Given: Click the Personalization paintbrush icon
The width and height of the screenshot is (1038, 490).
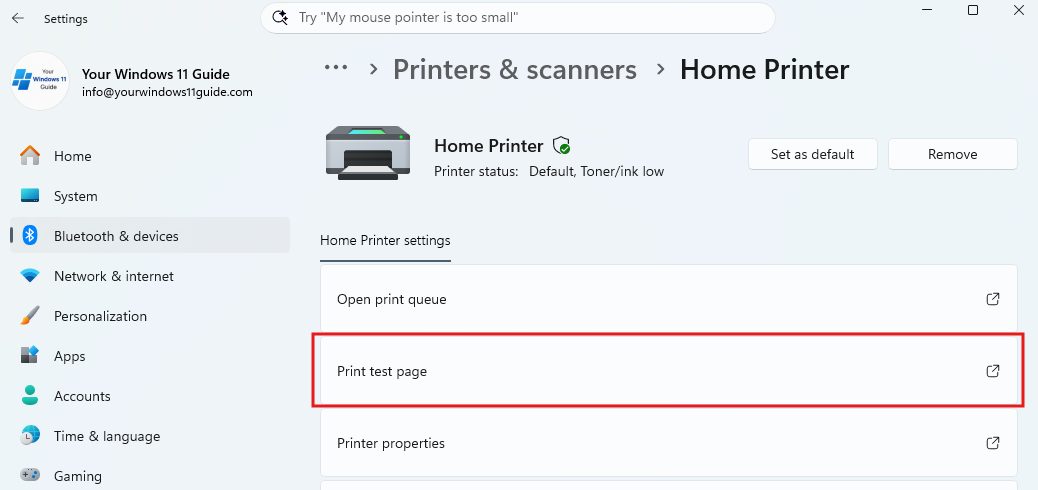Looking at the screenshot, I should coord(30,316).
